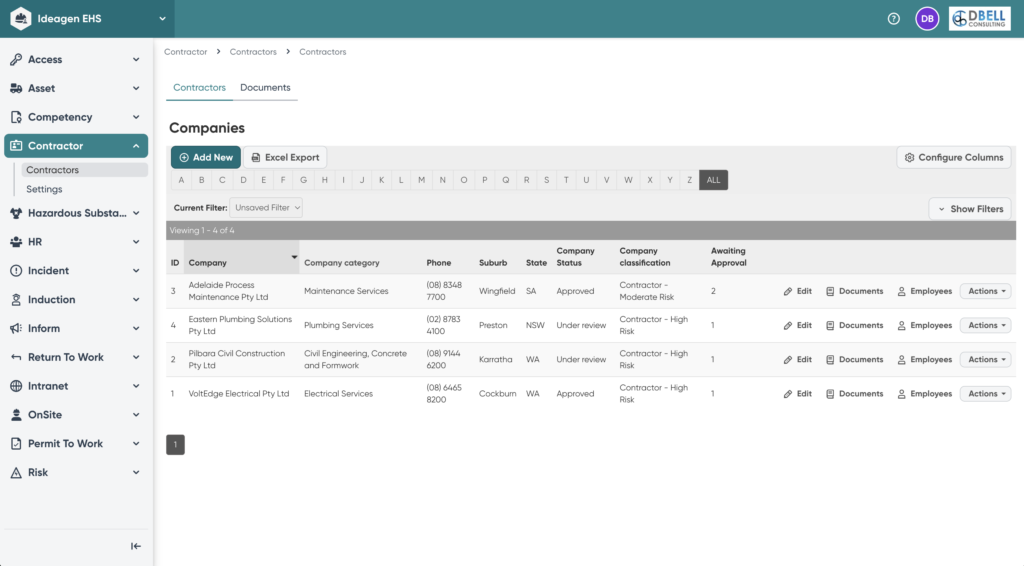Collapse the Contractor menu chevron
The image size is (1024, 566).
(x=136, y=146)
